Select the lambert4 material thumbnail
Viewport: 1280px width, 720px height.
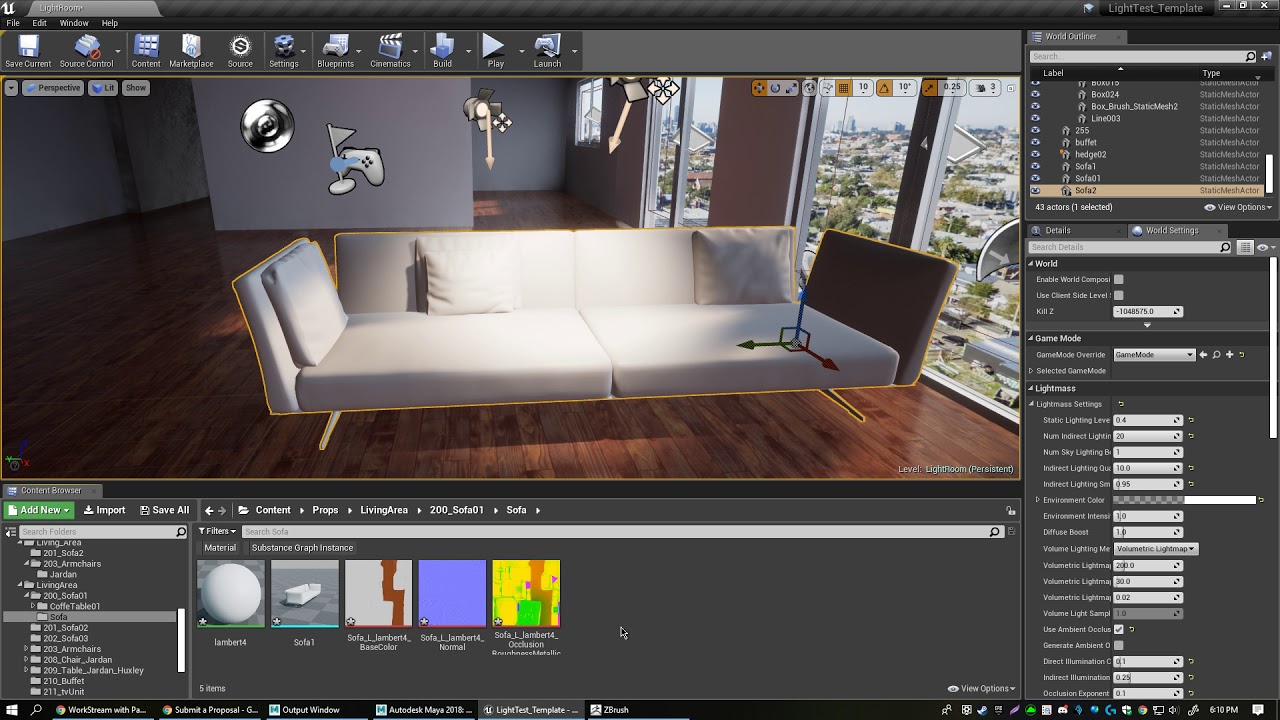coord(230,593)
